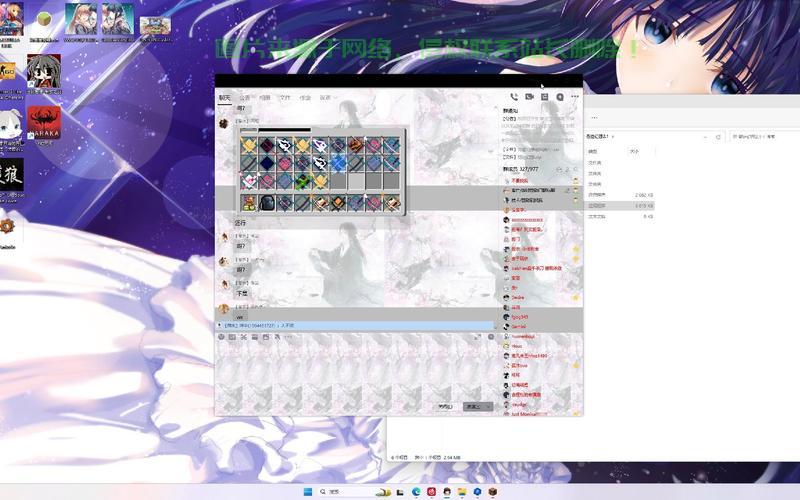Click the GIF icon in input toolbar
Viewport: 800px width, 500px height.
(232, 337)
